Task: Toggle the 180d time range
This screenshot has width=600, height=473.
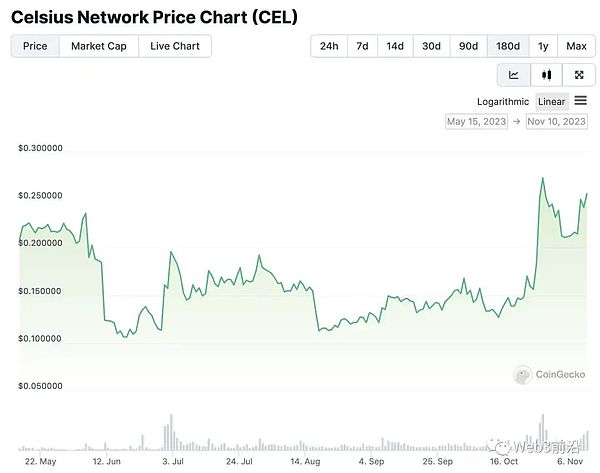Action: [x=507, y=46]
